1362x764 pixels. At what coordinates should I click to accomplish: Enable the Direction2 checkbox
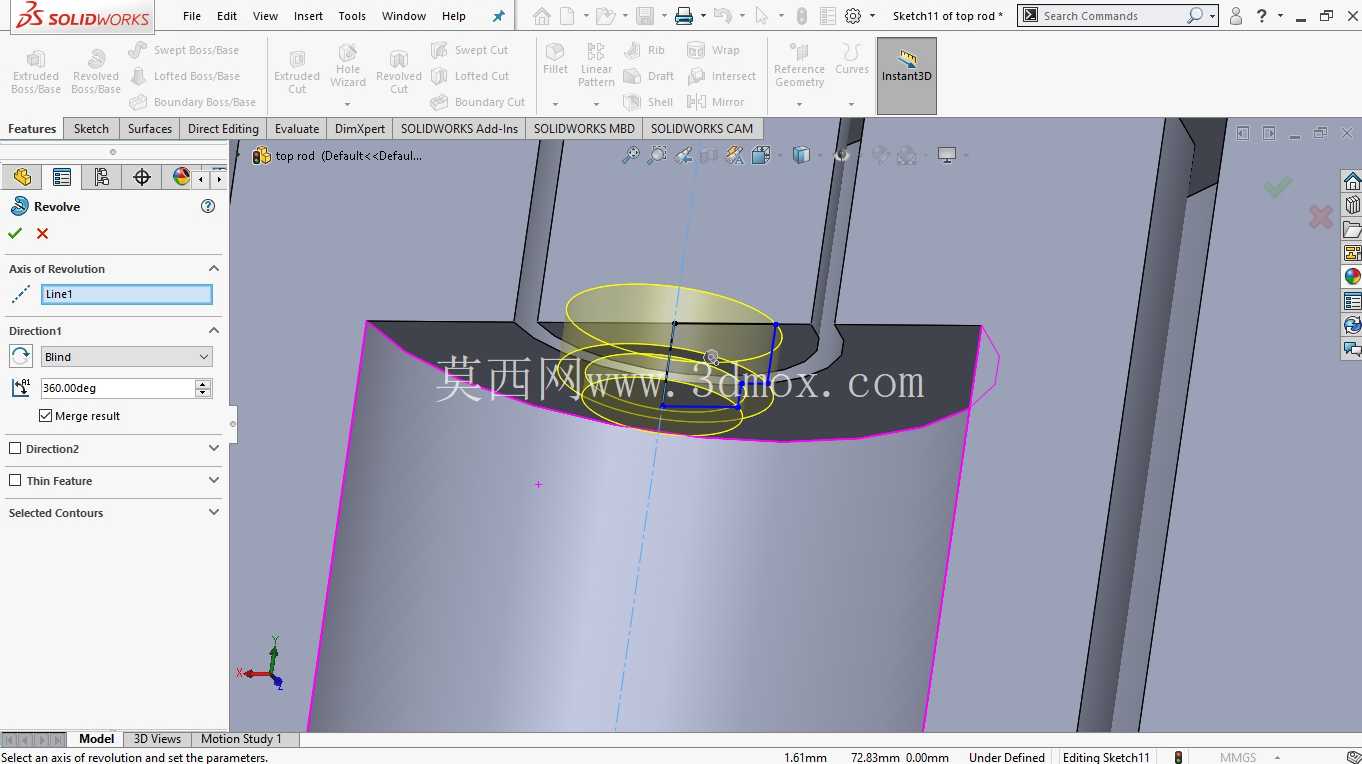(15, 449)
